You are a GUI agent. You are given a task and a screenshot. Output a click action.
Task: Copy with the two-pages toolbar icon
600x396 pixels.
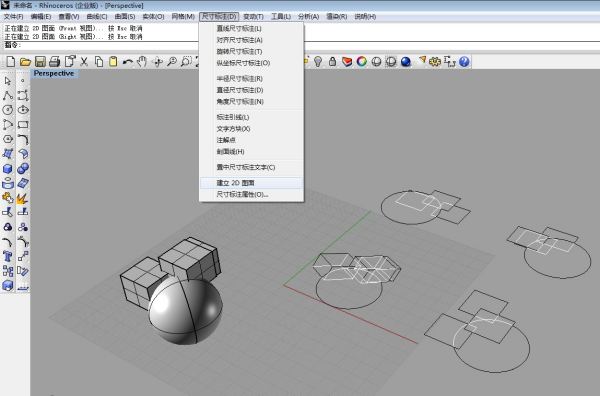coord(99,62)
